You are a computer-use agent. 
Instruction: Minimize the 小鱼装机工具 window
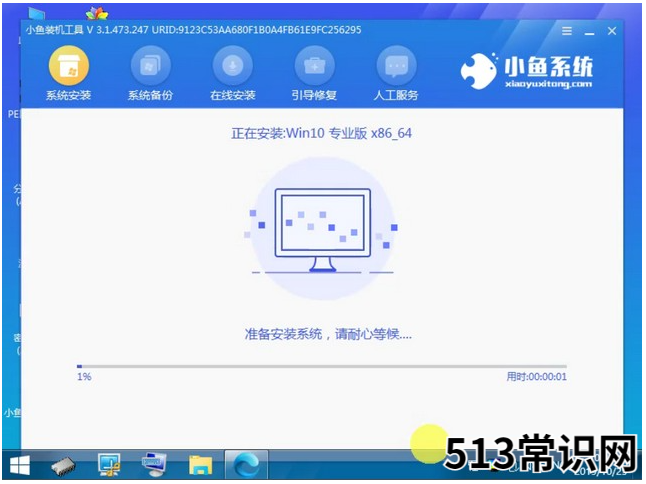[x=590, y=32]
